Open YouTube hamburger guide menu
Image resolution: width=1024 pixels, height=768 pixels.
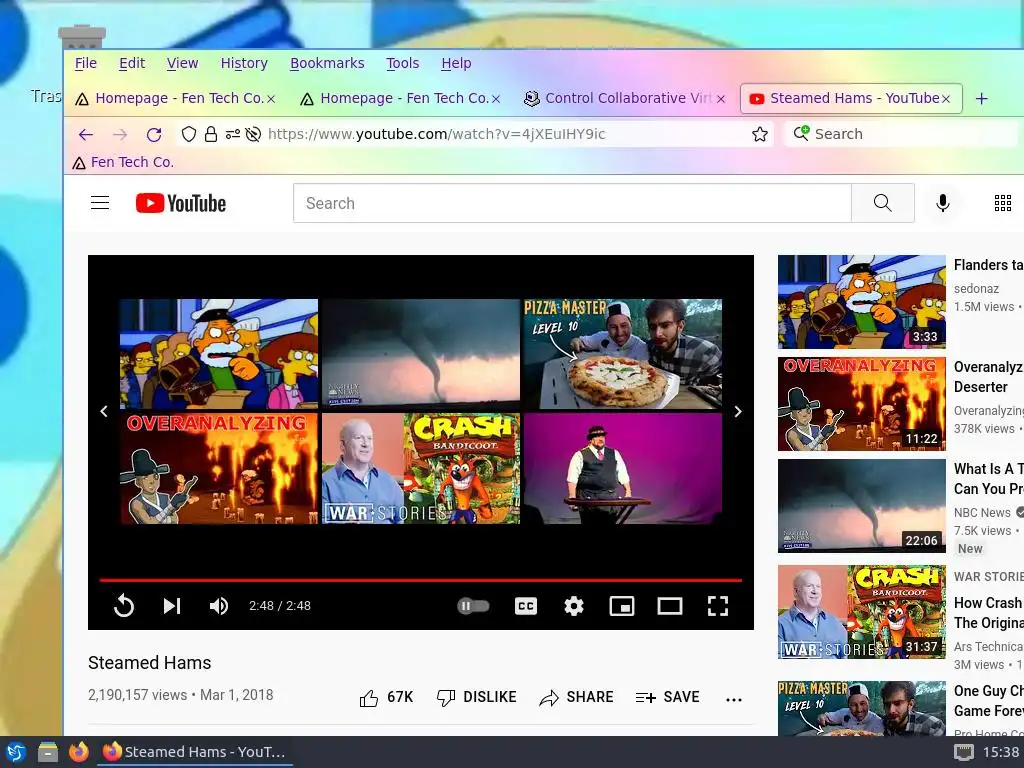point(100,203)
